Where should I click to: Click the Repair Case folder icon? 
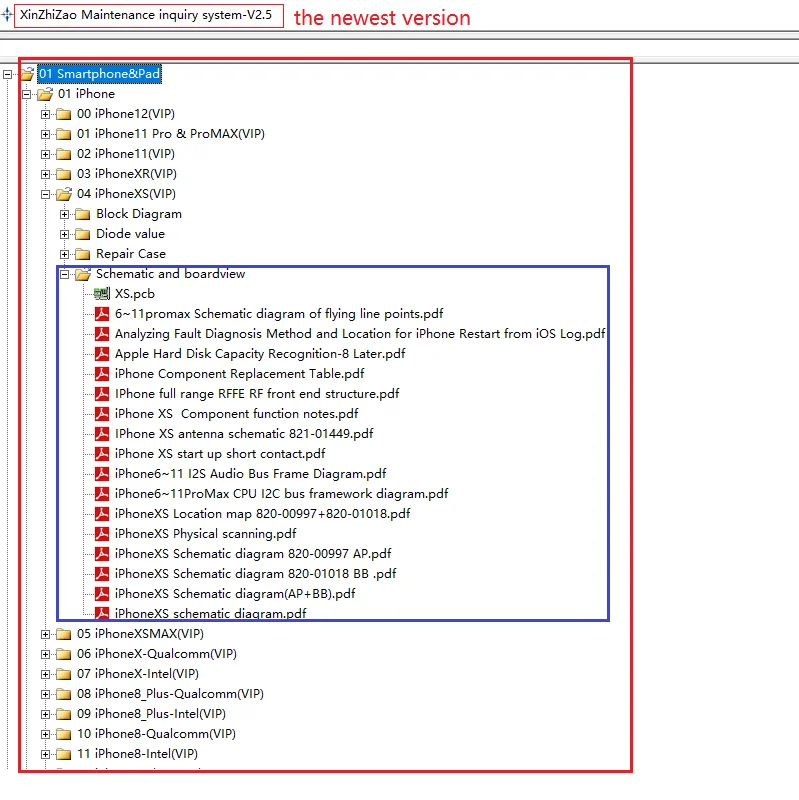point(83,254)
